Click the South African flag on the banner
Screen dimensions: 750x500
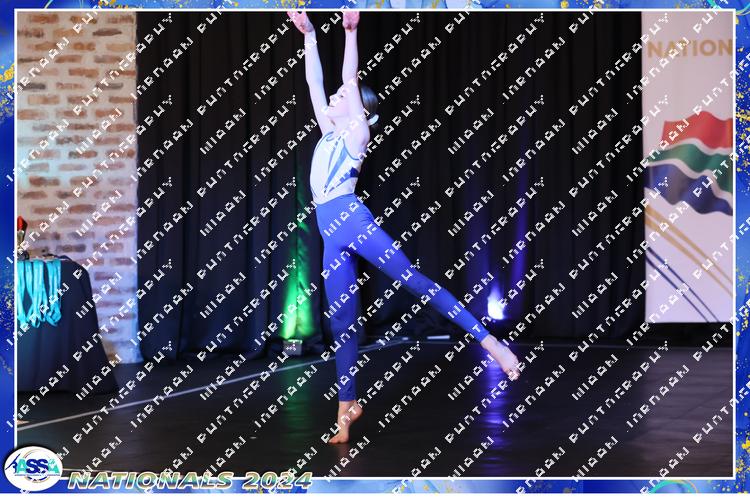(689, 162)
